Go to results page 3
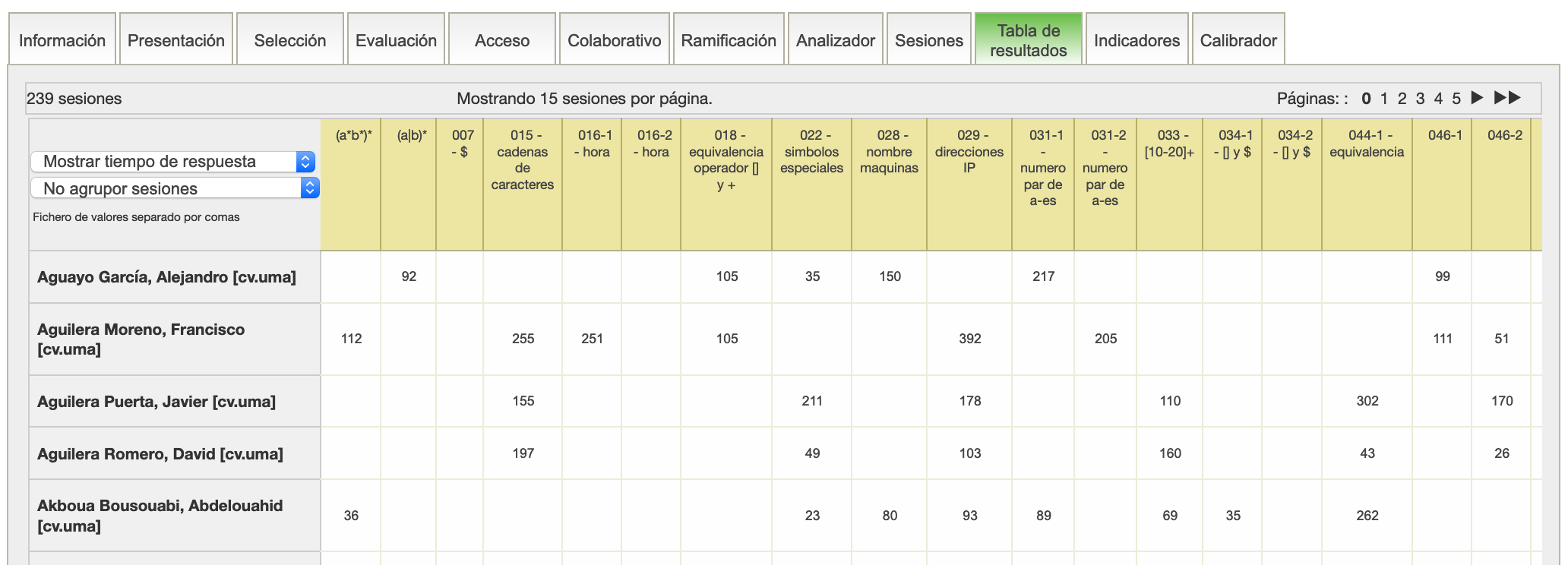This screenshot has height=565, width=1568. tap(1420, 99)
